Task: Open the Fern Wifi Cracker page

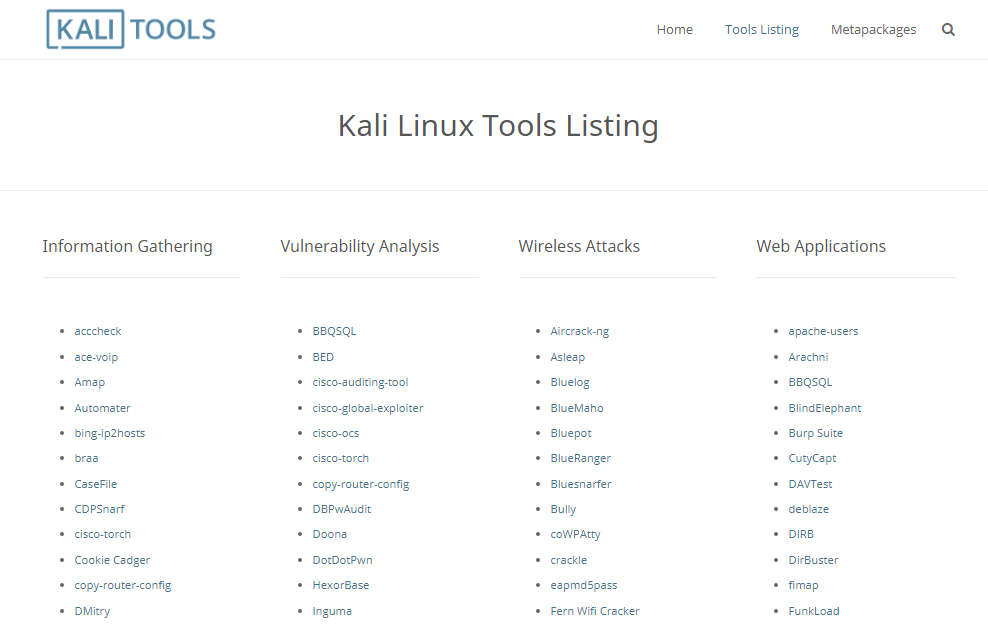Action: pyautogui.click(x=595, y=610)
